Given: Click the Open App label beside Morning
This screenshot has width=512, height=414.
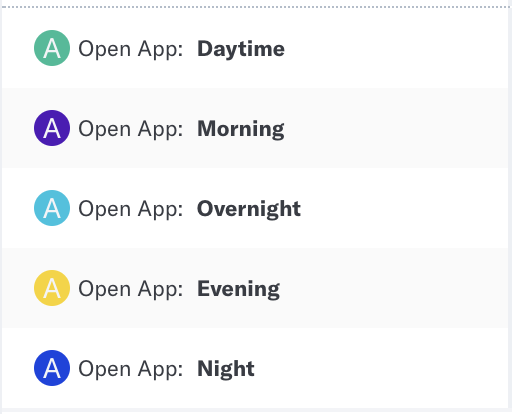Looking at the screenshot, I should point(131,130).
